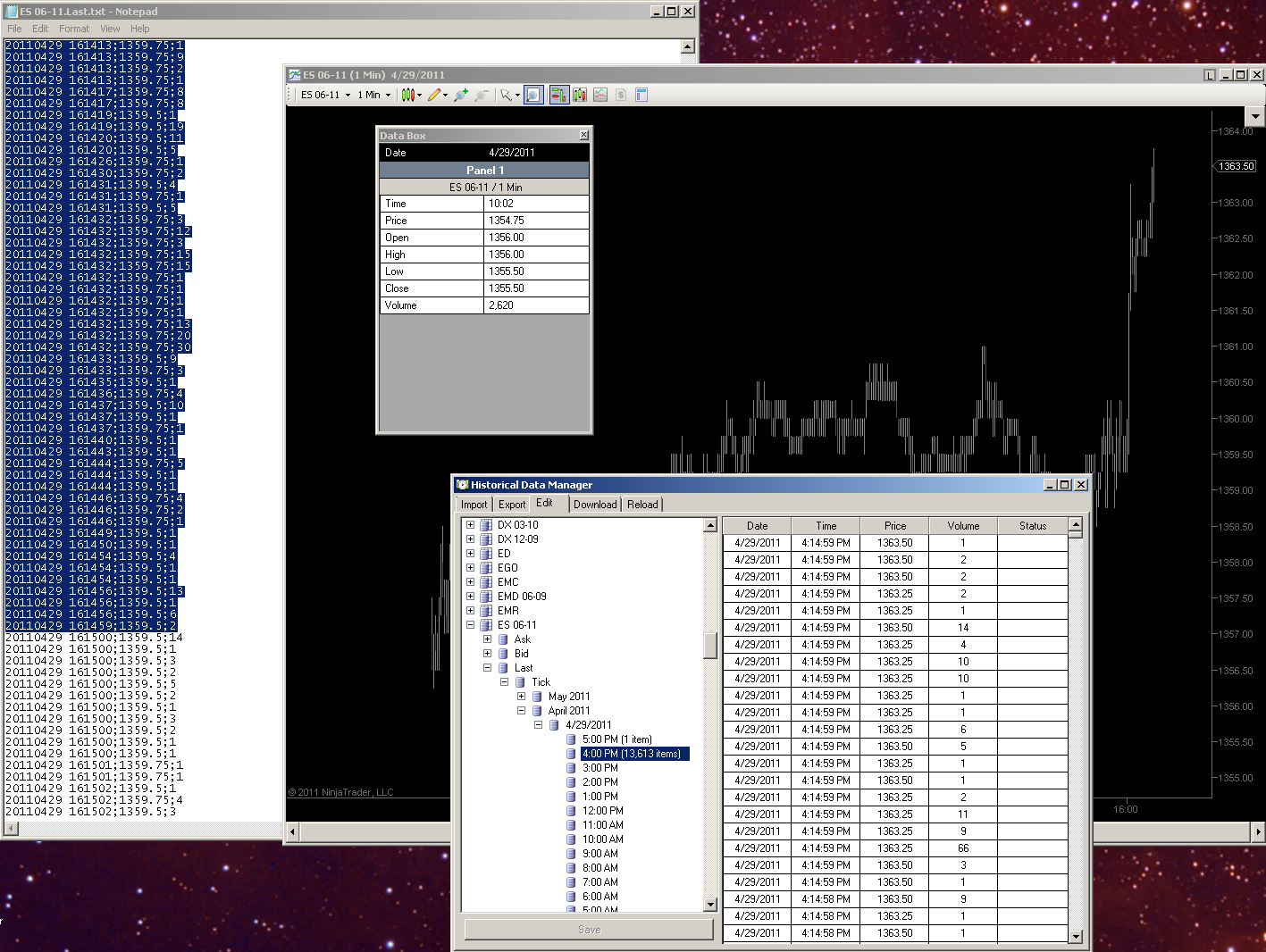Viewport: 1266px width, 952px height.
Task: Open the Data Series candlestick bars icon
Action: click(x=580, y=95)
